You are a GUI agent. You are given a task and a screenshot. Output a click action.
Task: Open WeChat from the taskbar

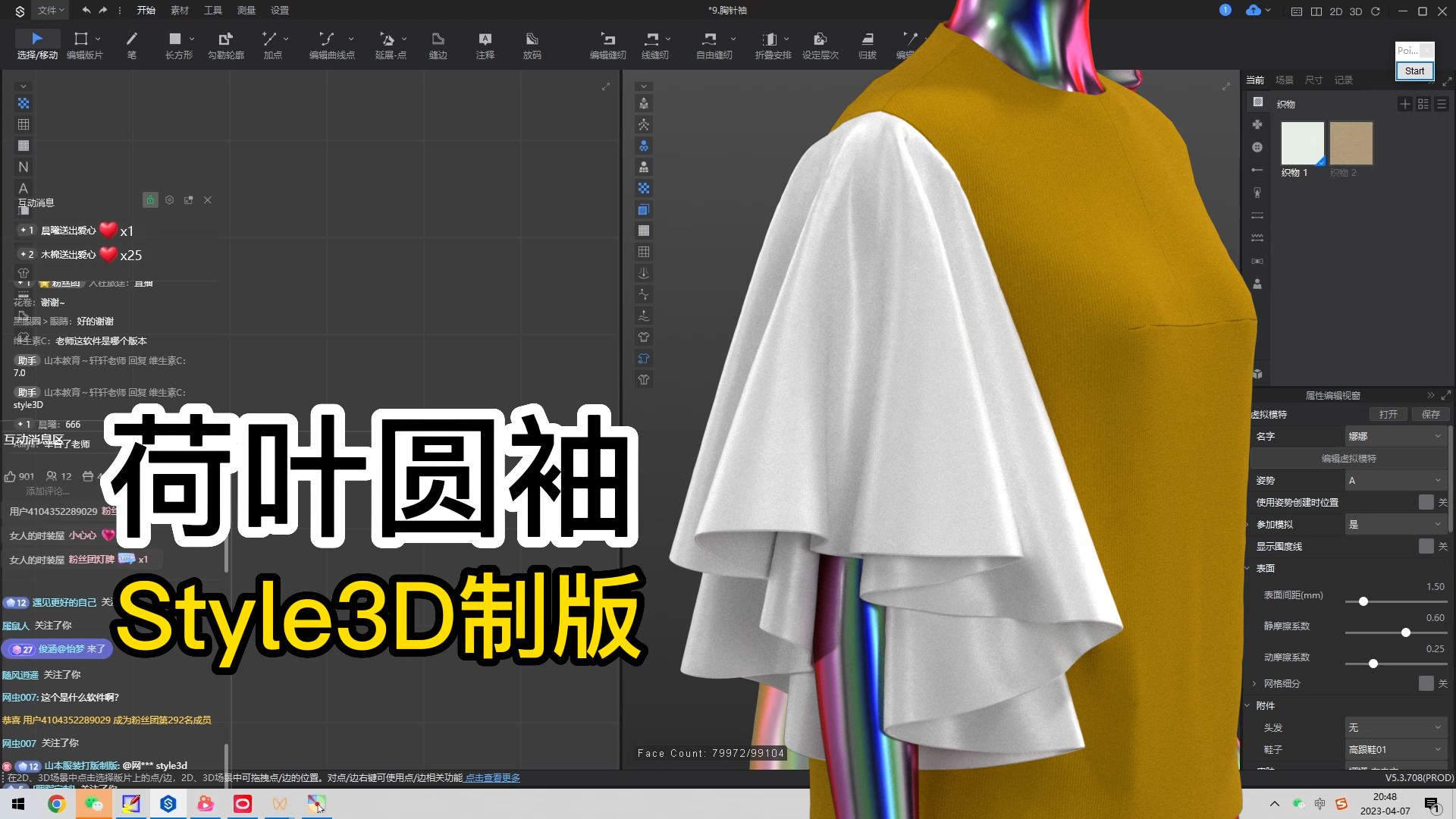[94, 804]
